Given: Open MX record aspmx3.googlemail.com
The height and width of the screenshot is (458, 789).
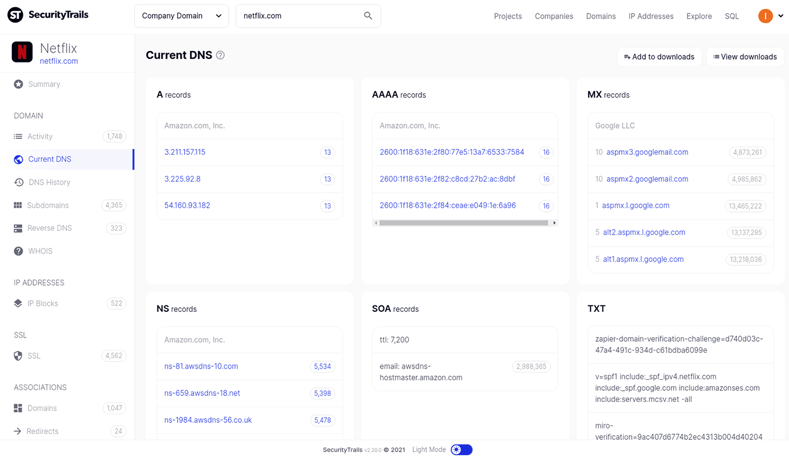Looking at the screenshot, I should [647, 152].
